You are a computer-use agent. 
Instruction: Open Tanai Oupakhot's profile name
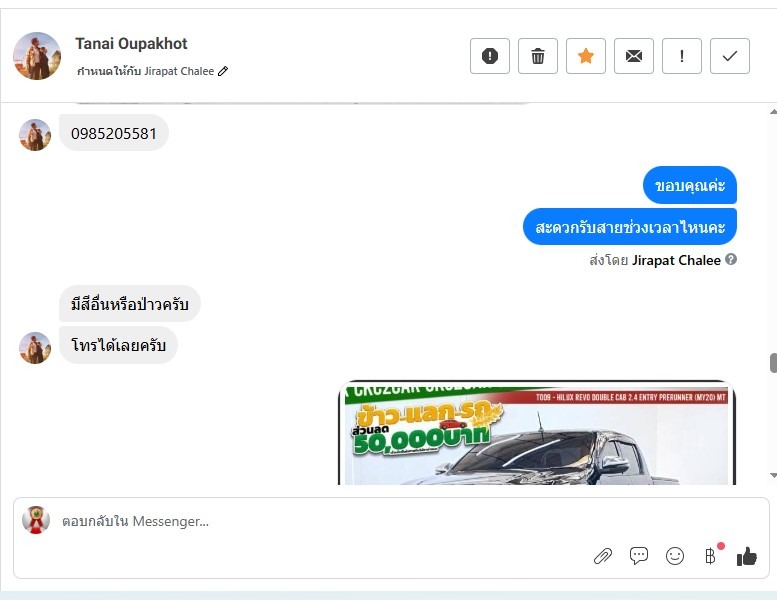pos(131,44)
